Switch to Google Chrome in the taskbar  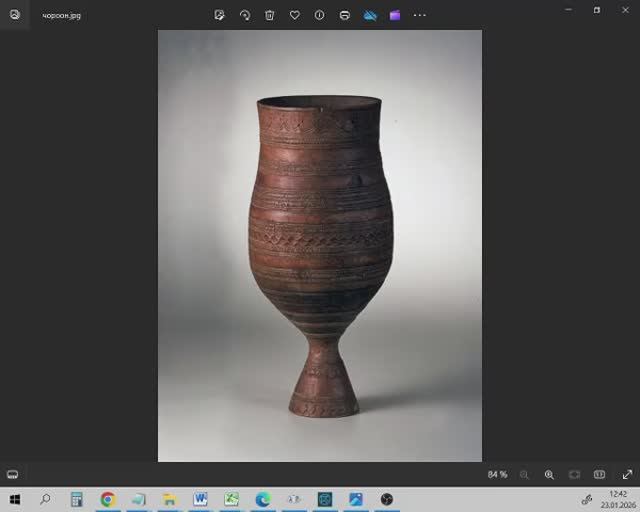pyautogui.click(x=108, y=499)
